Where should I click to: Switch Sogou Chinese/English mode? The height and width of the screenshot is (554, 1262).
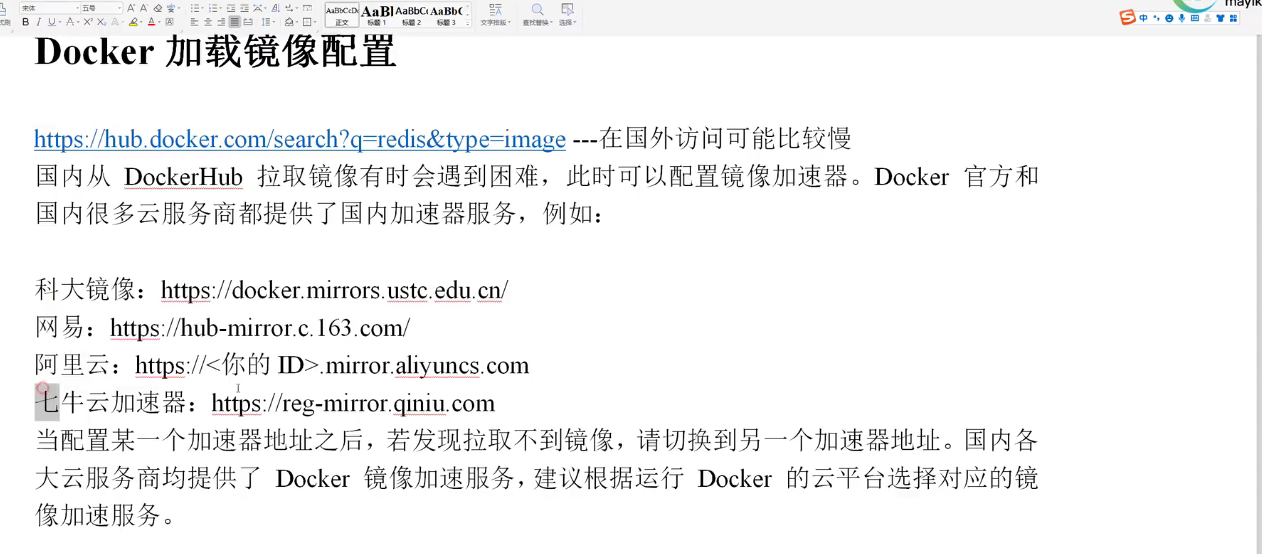pos(1143,18)
